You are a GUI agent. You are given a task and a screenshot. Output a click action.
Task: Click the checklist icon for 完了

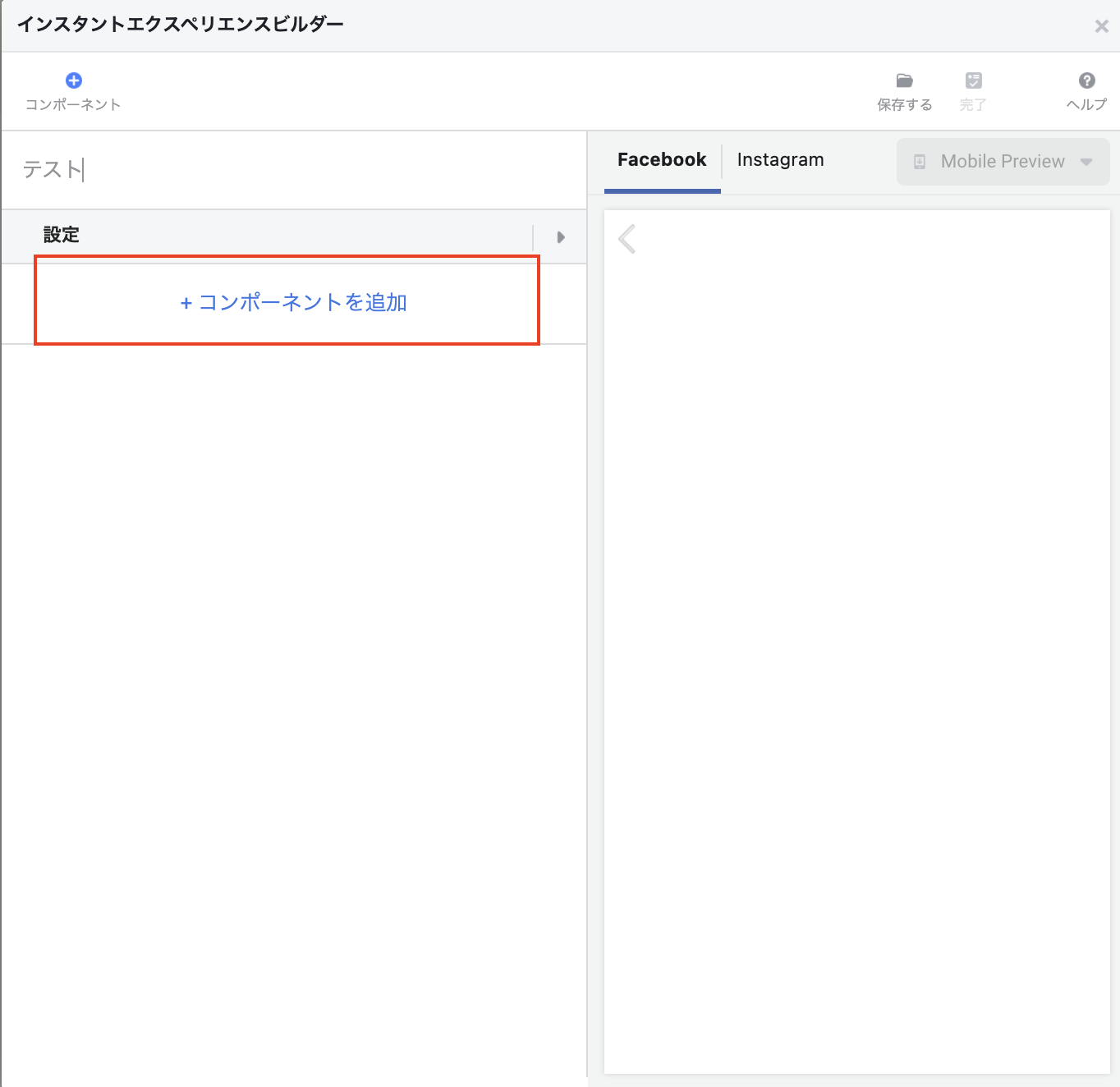click(x=973, y=80)
